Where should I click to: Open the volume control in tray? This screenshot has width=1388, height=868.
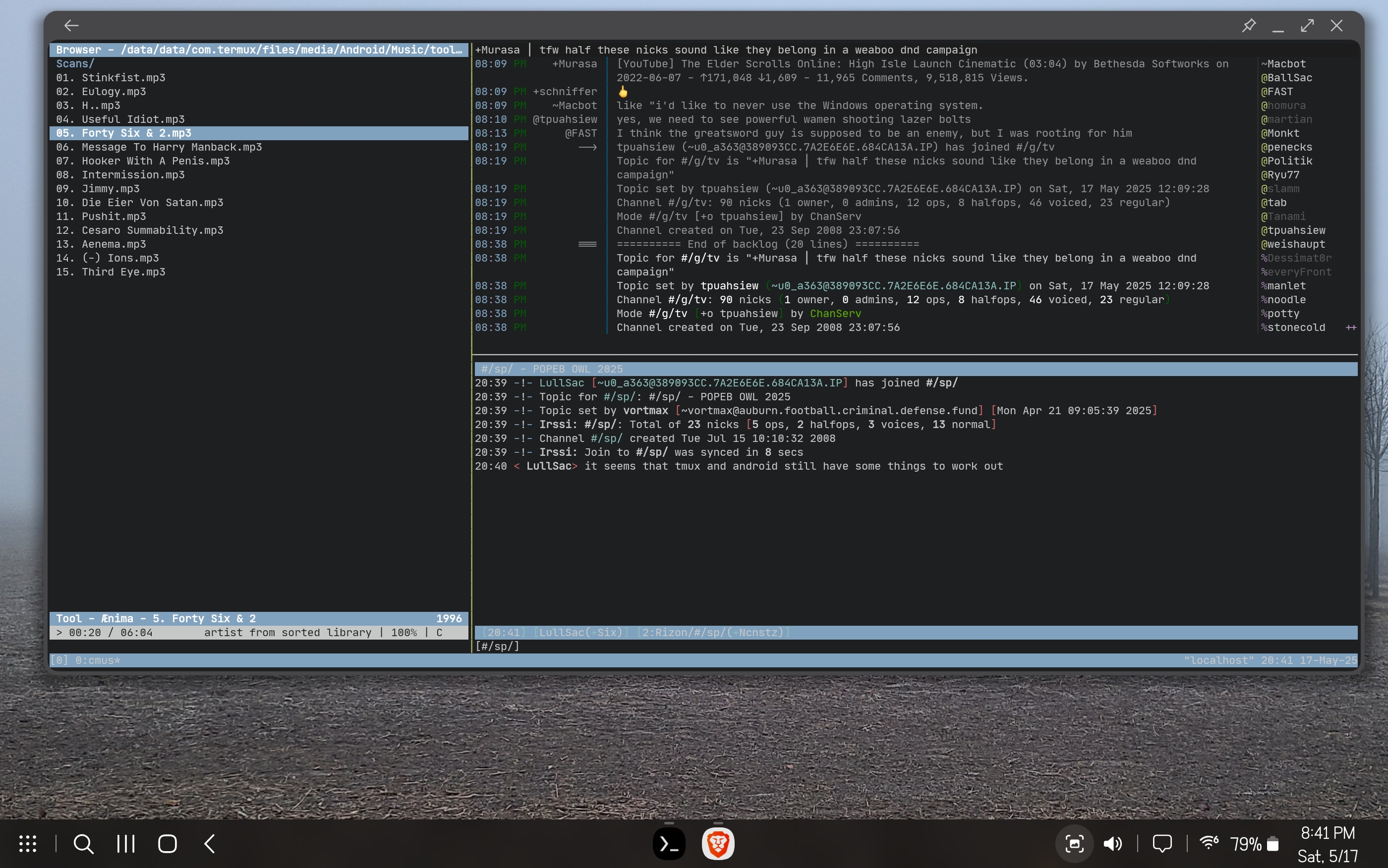click(x=1112, y=843)
